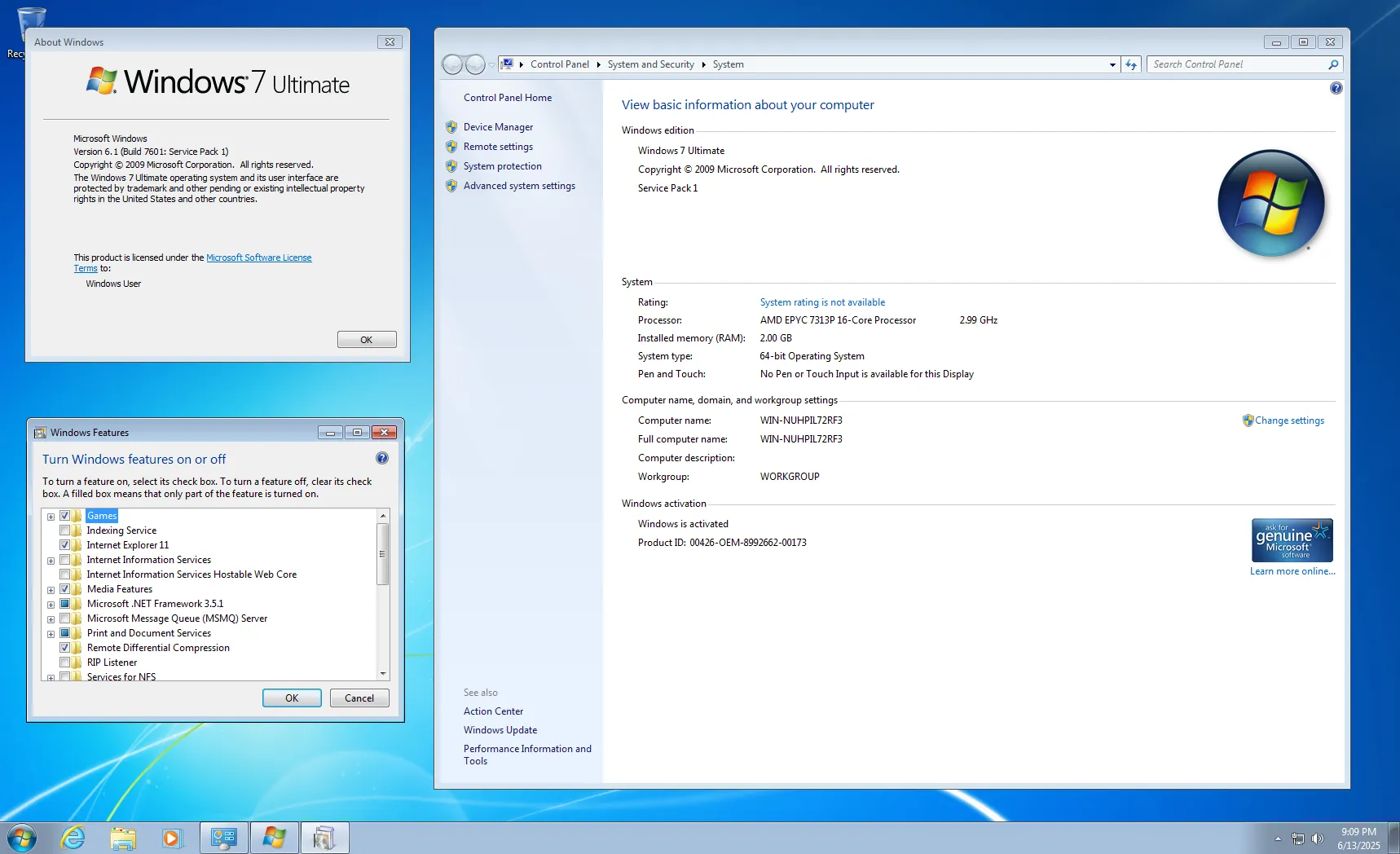Select Control Panel in the breadcrumb
The height and width of the screenshot is (854, 1400).
(559, 64)
